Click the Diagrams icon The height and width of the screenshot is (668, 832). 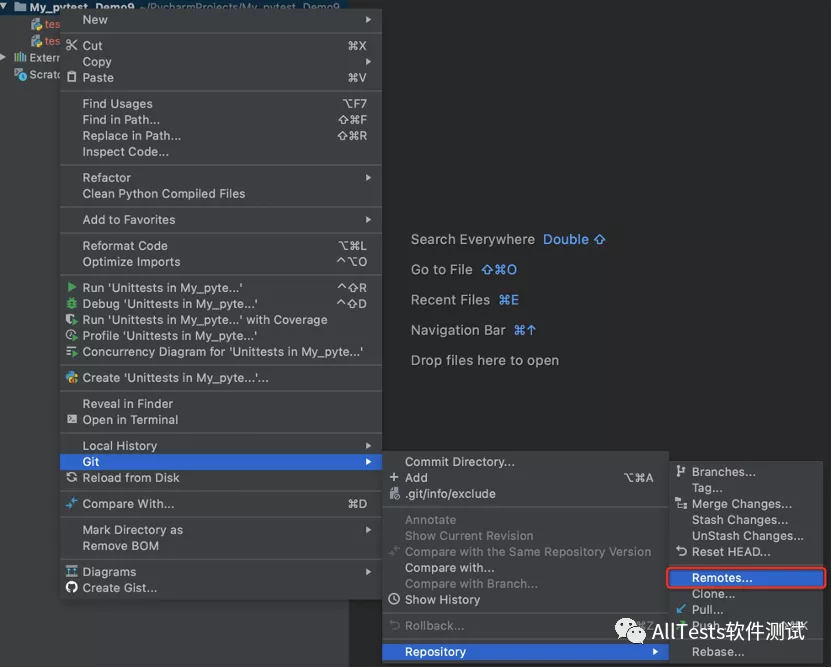[72, 571]
